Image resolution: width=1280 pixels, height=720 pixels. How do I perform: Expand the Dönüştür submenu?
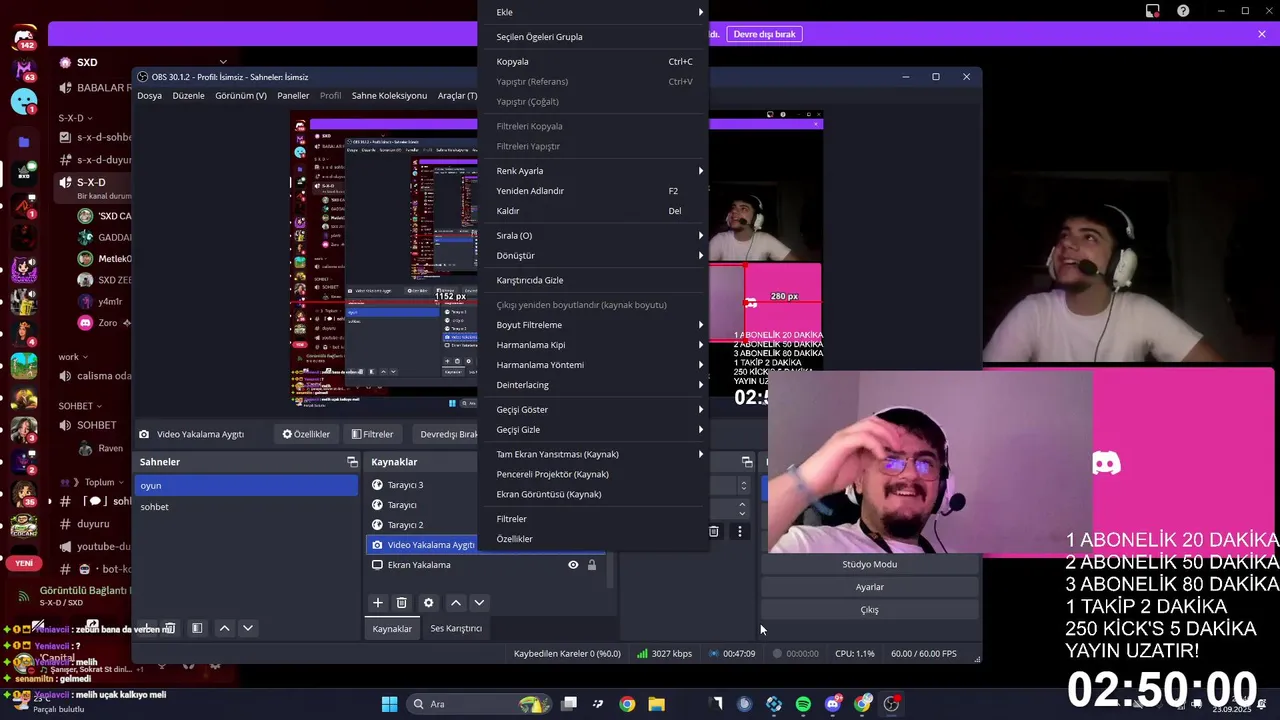pyautogui.click(x=593, y=256)
